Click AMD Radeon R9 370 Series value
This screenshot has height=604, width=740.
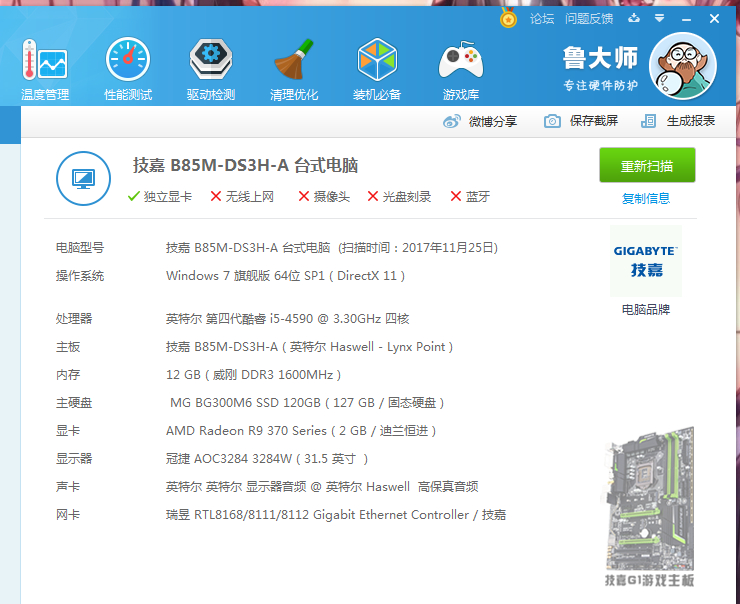[x=301, y=430]
